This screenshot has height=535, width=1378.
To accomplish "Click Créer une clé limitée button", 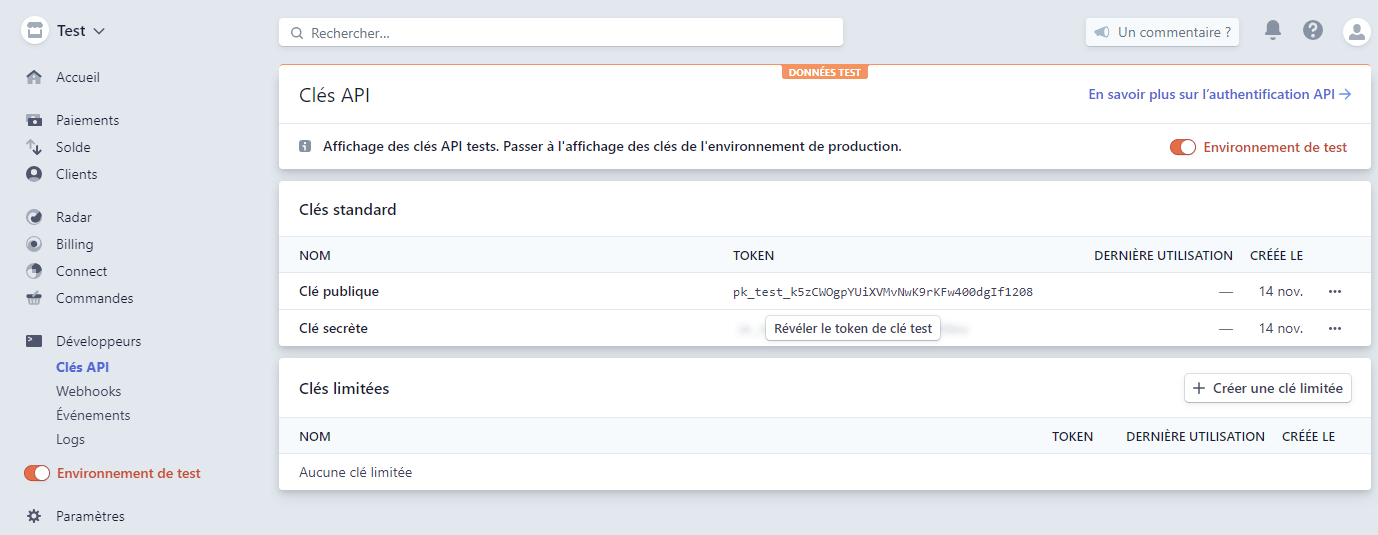I will point(1268,388).
